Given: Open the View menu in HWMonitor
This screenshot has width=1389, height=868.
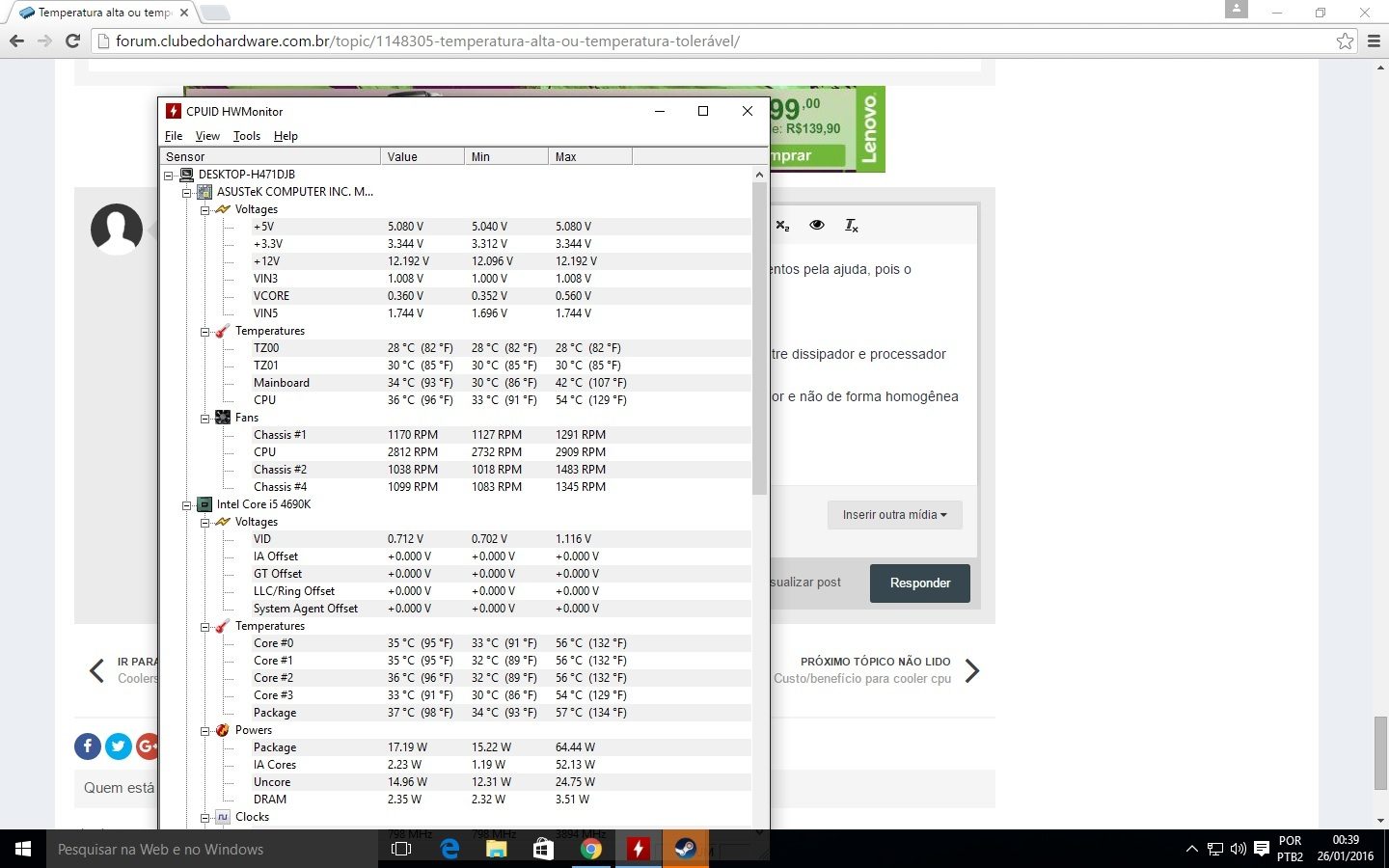Looking at the screenshot, I should click(x=207, y=136).
